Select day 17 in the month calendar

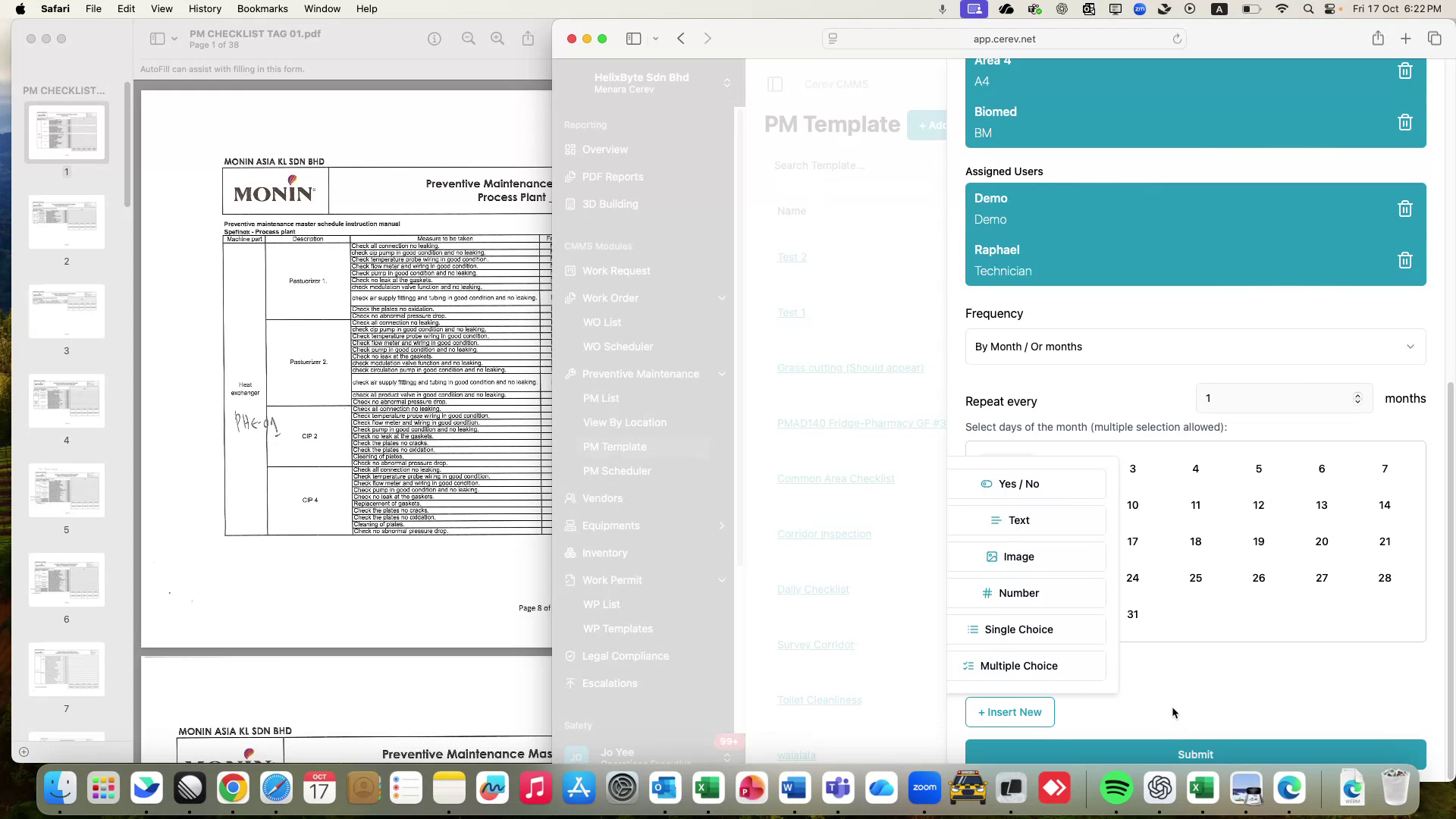point(1132,541)
